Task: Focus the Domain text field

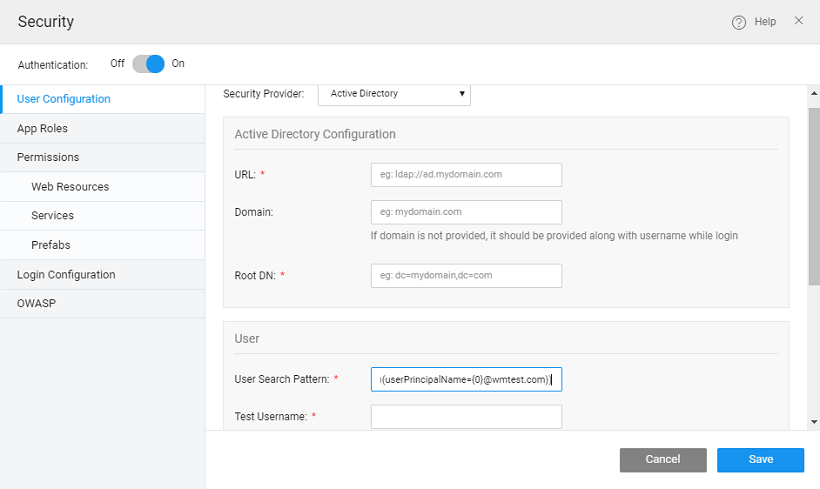Action: (x=466, y=212)
